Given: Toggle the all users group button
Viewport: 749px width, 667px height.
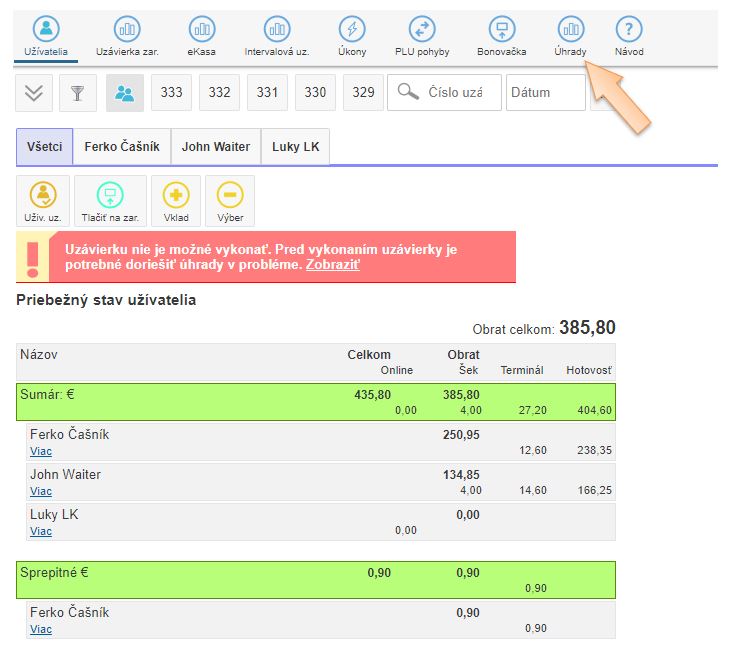Looking at the screenshot, I should pyautogui.click(x=125, y=93).
